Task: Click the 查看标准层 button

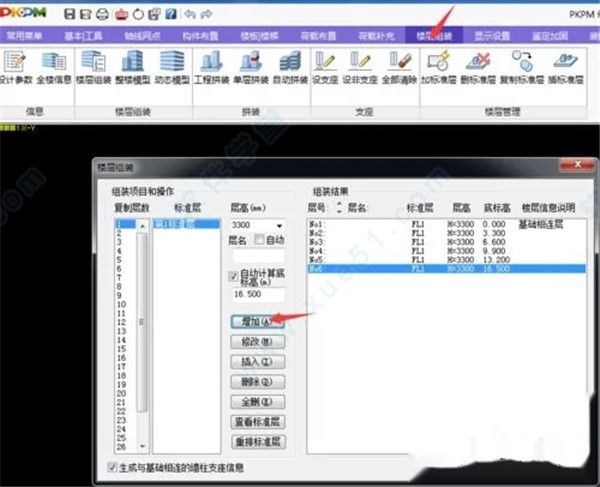Action: pos(258,422)
